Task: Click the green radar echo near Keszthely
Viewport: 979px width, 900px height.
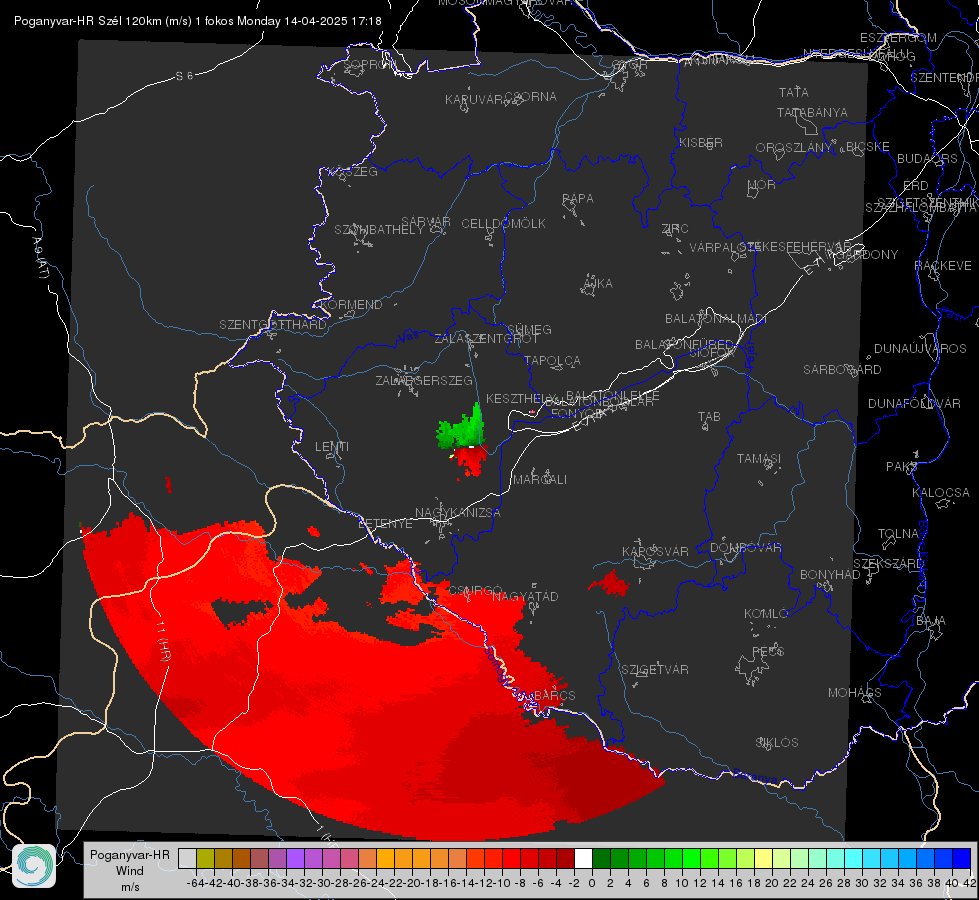Action: pos(462,430)
